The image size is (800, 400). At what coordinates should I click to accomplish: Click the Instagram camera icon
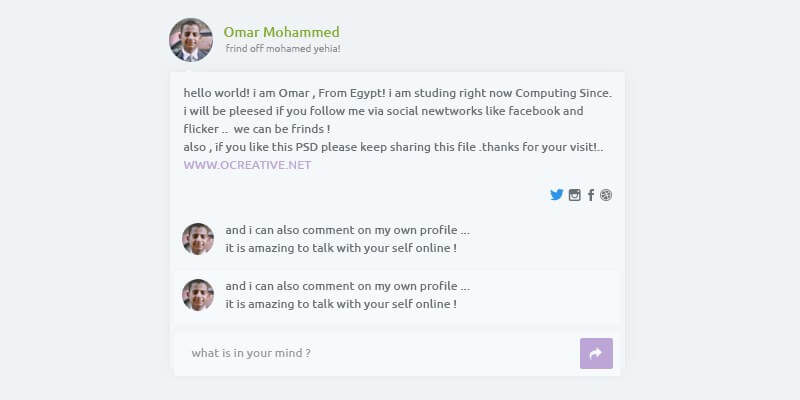[574, 195]
